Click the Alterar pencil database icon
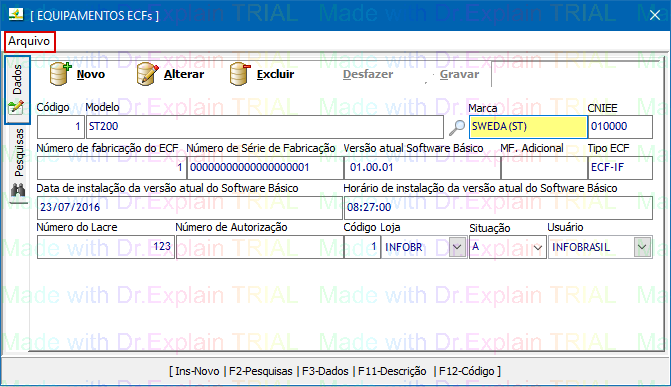 [148, 74]
